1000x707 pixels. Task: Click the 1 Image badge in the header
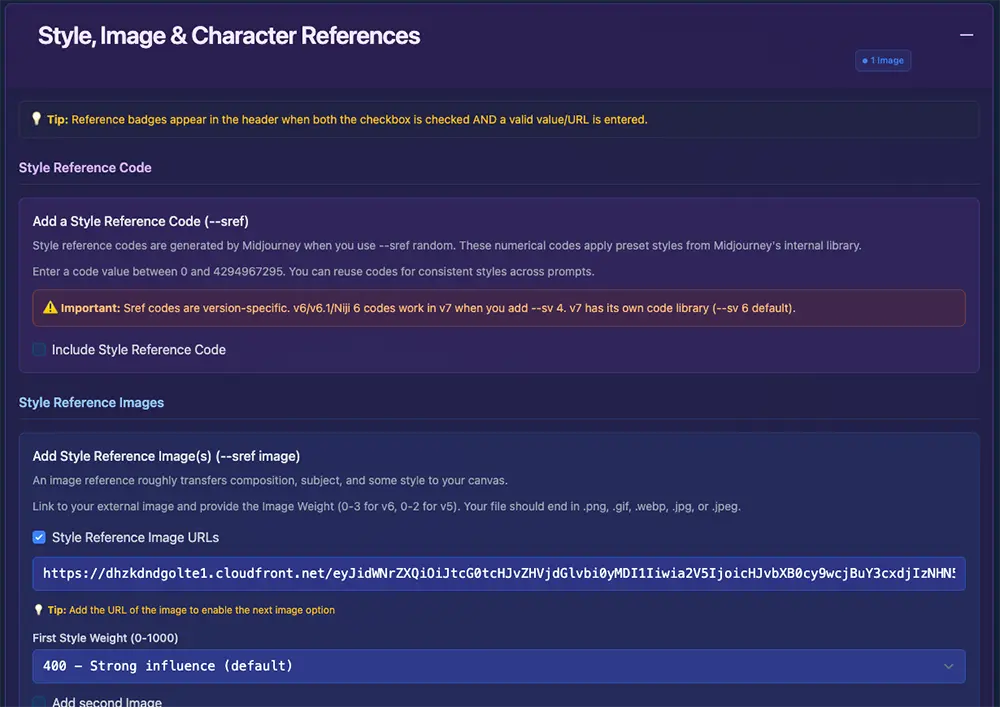[x=883, y=60]
